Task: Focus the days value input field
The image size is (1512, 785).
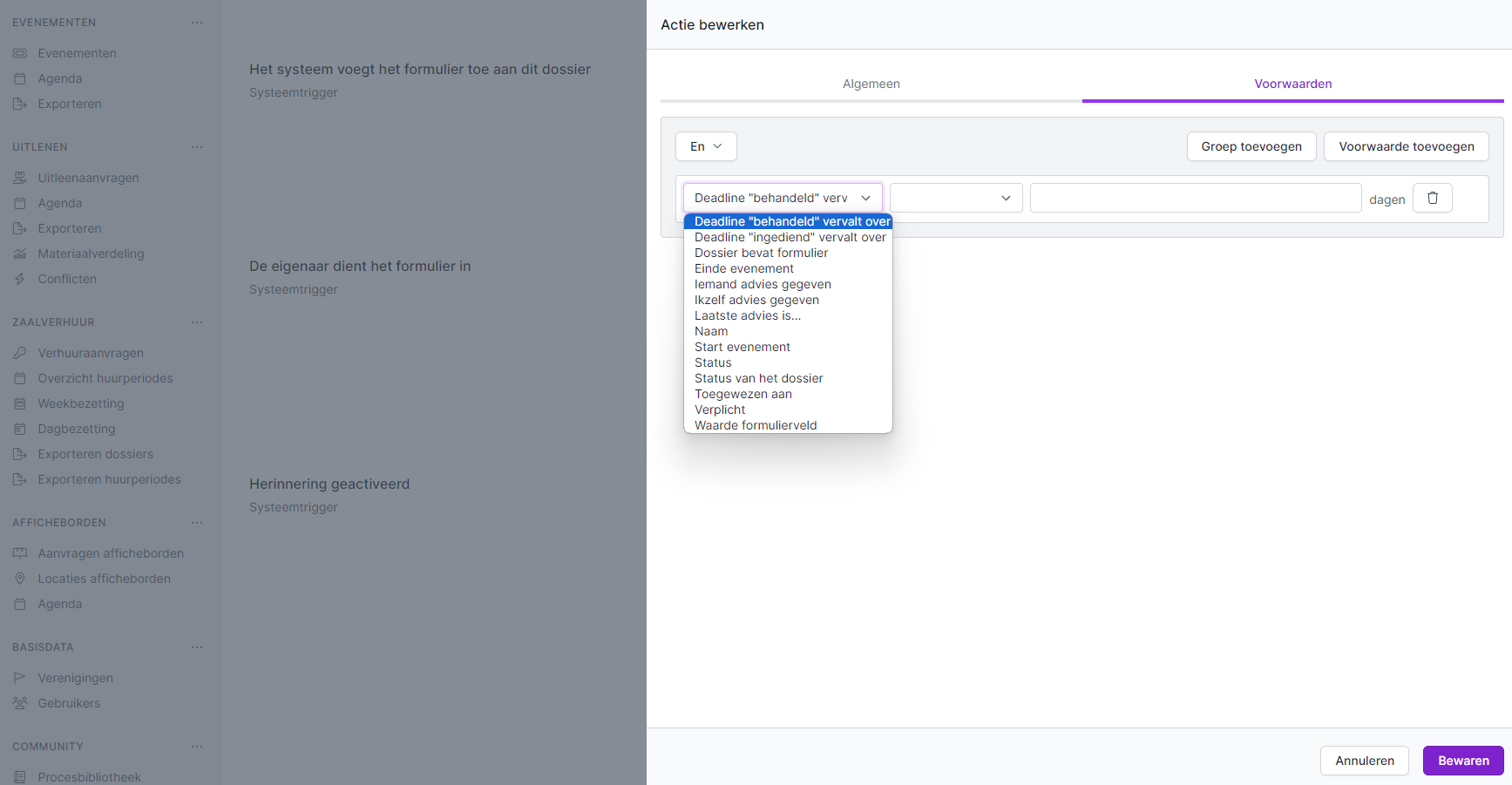Action: [1195, 198]
